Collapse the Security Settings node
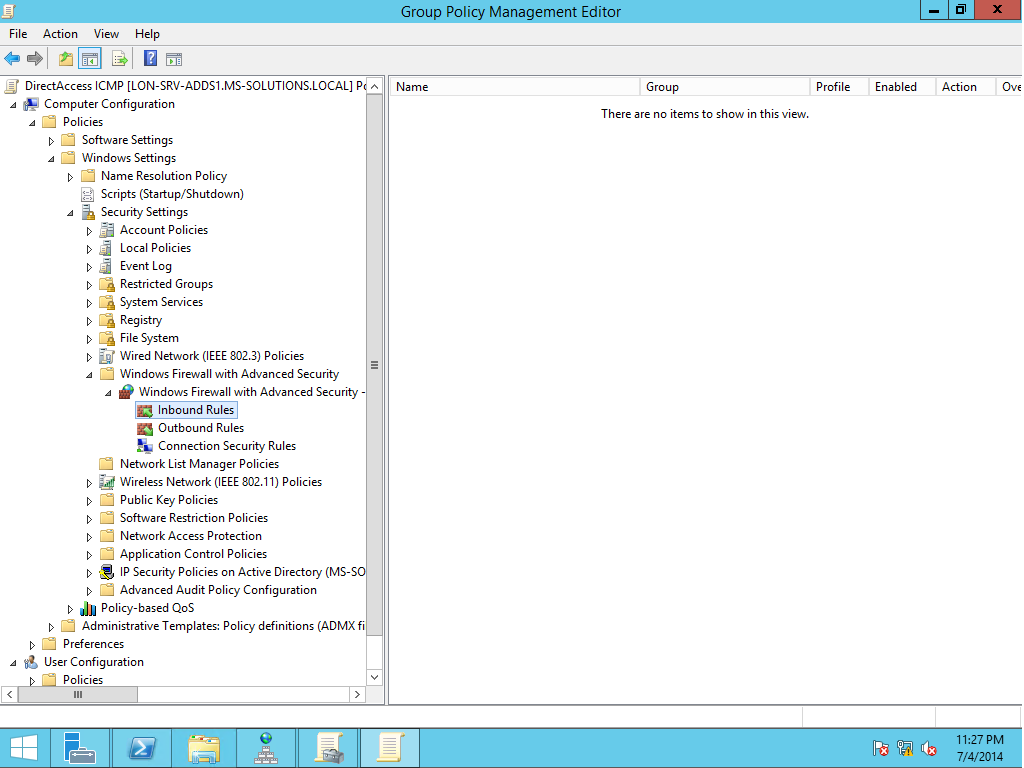The image size is (1024, 768). click(70, 213)
